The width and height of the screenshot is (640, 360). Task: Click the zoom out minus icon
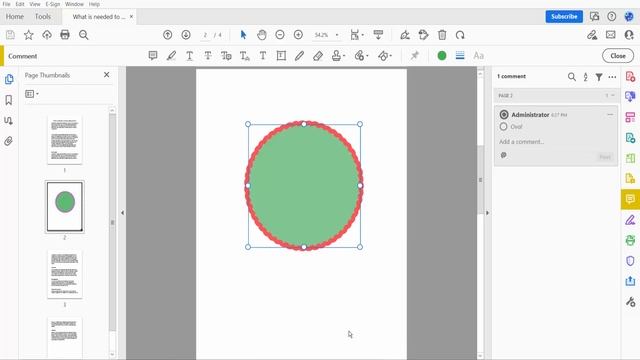tap(280, 35)
